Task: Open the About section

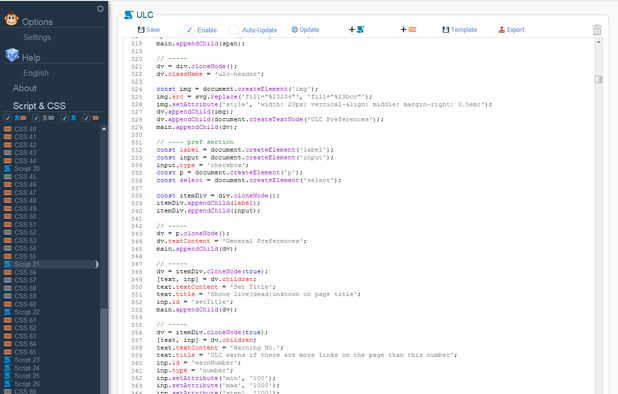Action: [x=24, y=88]
